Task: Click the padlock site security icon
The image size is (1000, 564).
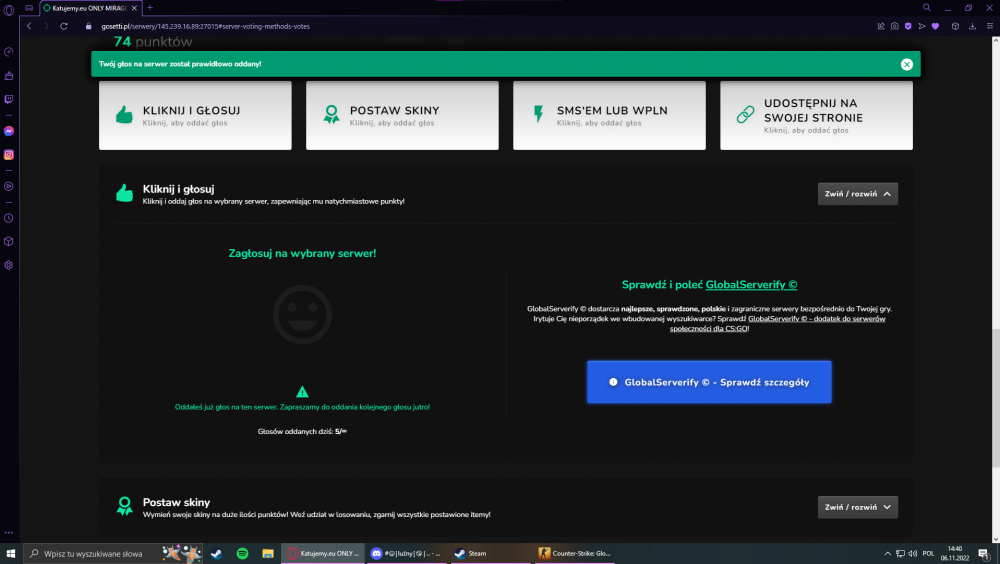Action: [x=89, y=26]
